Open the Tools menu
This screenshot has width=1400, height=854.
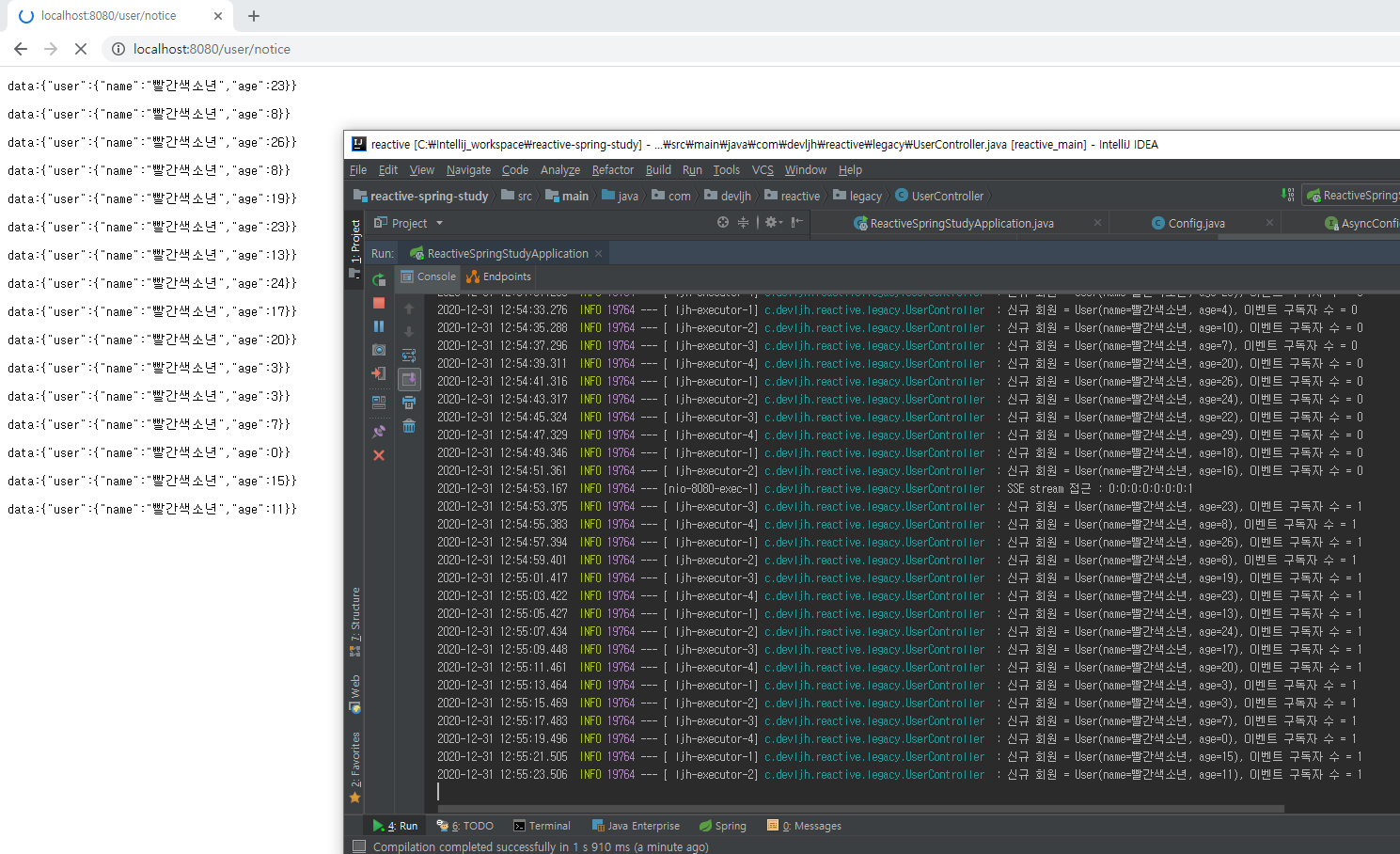(x=727, y=170)
